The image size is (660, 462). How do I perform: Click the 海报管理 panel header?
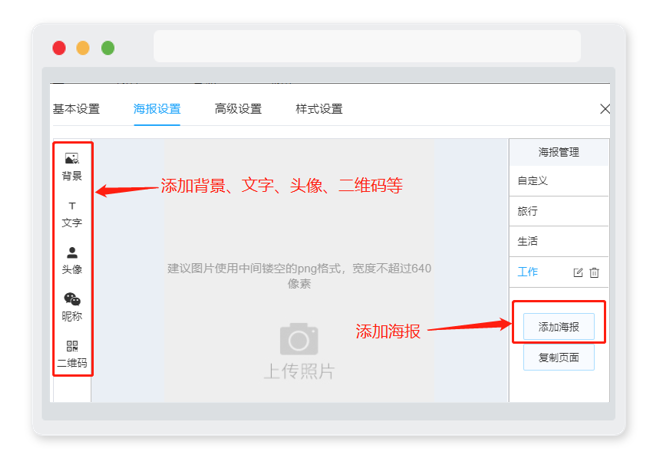pos(559,152)
